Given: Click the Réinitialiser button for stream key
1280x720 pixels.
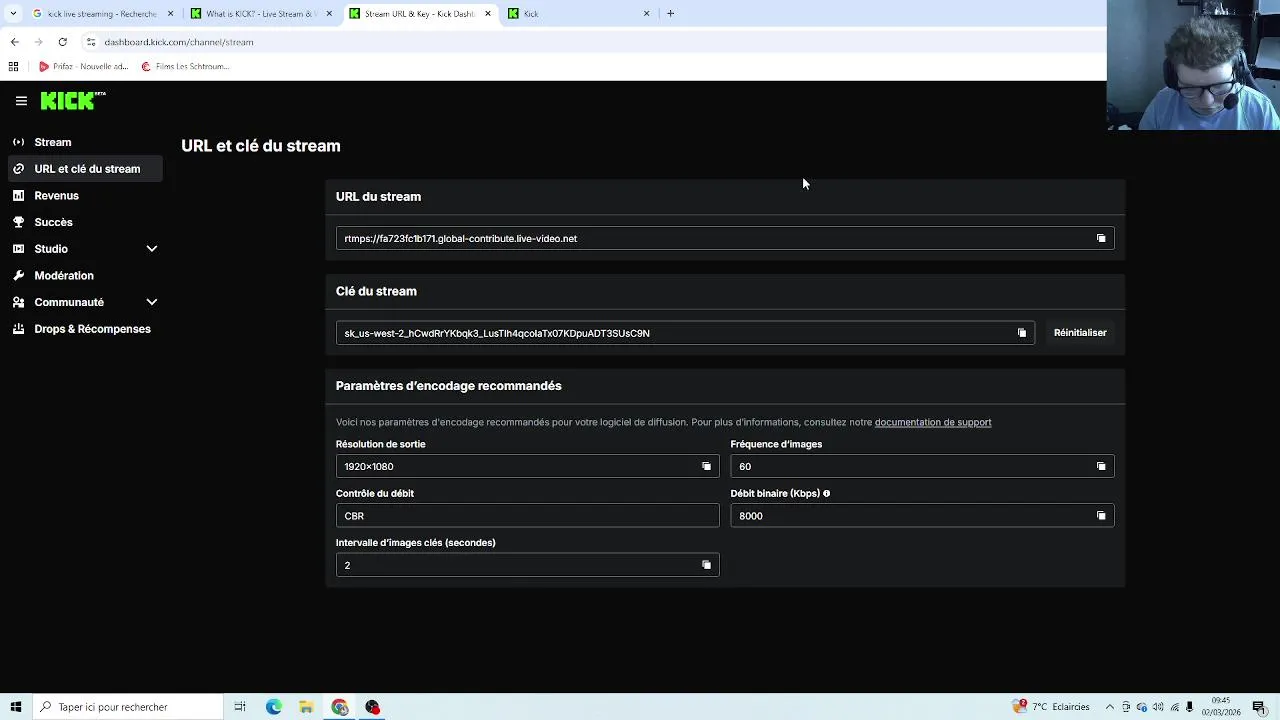Looking at the screenshot, I should coord(1080,333).
